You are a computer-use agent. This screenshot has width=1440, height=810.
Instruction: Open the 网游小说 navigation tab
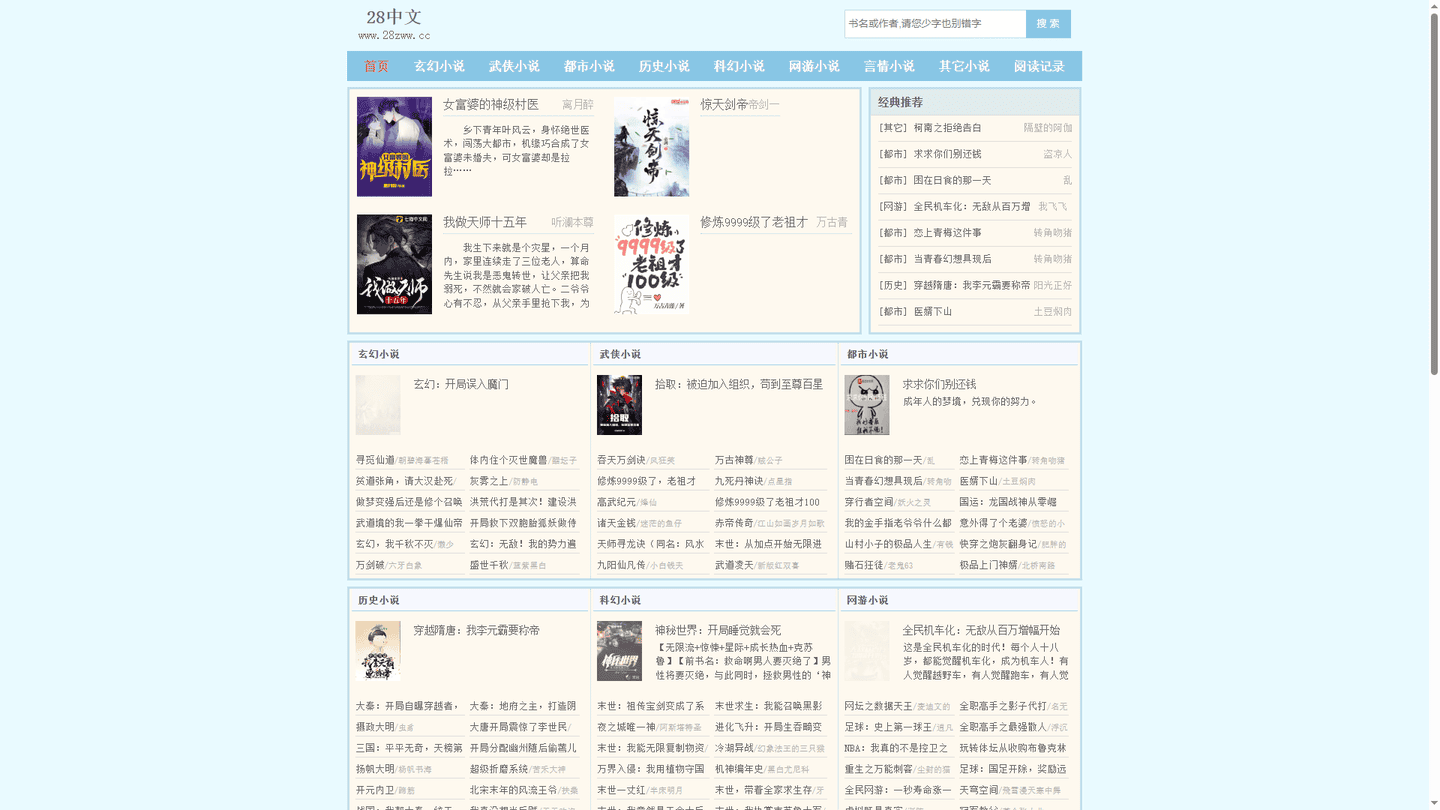814,66
